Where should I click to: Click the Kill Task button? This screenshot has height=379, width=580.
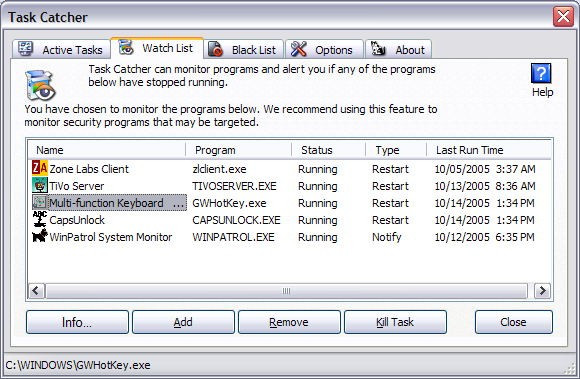pos(395,322)
